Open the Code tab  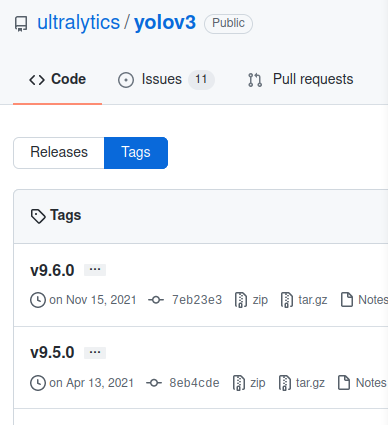(x=57, y=79)
